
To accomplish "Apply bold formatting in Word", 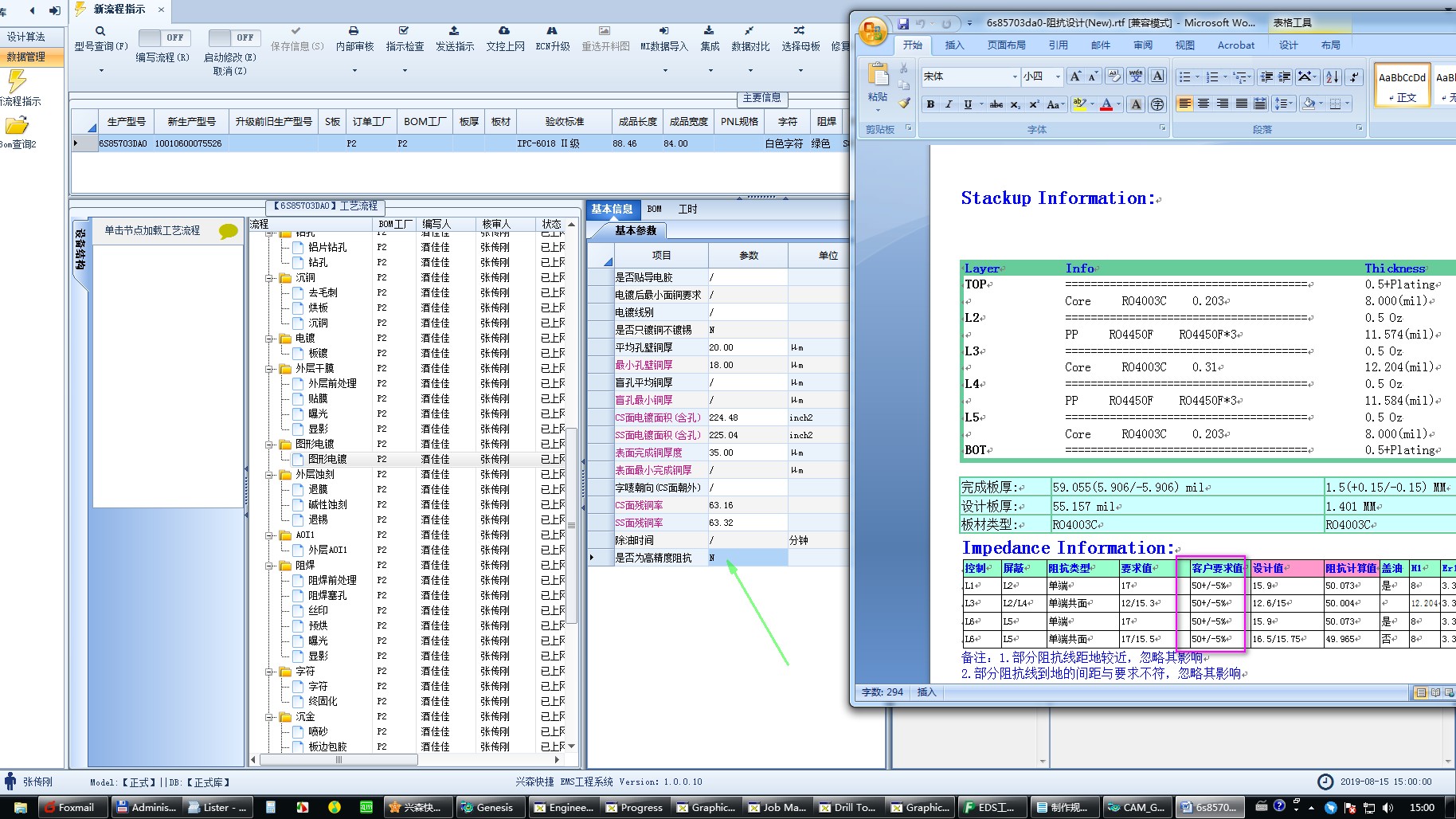I will click(x=930, y=104).
